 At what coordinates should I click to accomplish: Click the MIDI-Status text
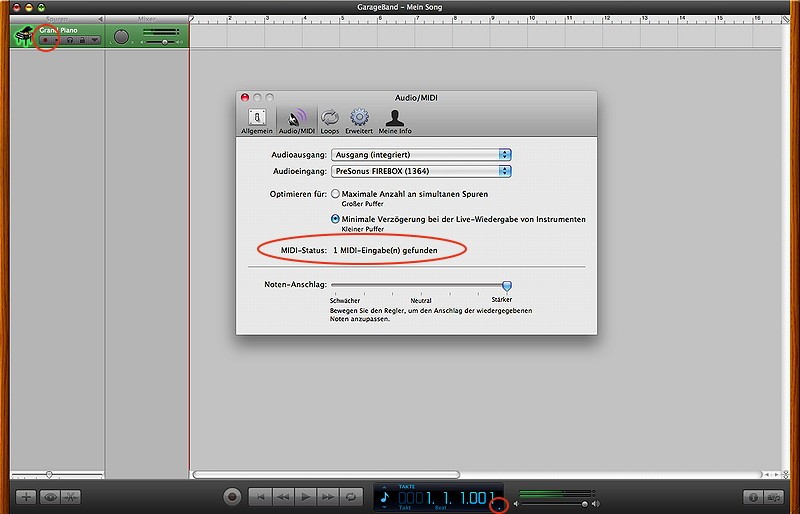(359, 250)
